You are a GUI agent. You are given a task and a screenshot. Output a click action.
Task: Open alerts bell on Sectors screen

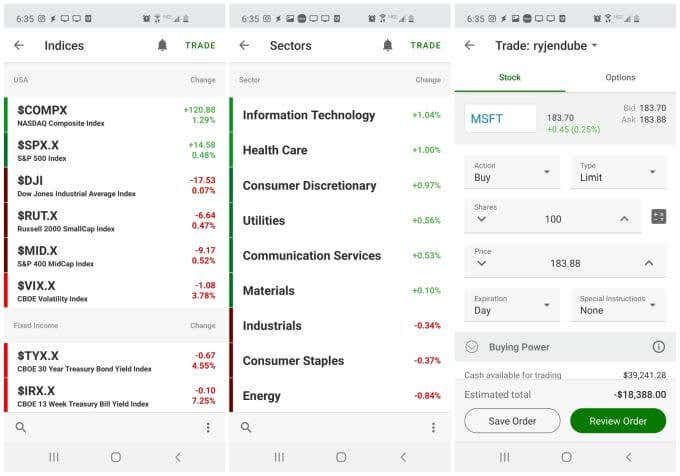[x=388, y=45]
